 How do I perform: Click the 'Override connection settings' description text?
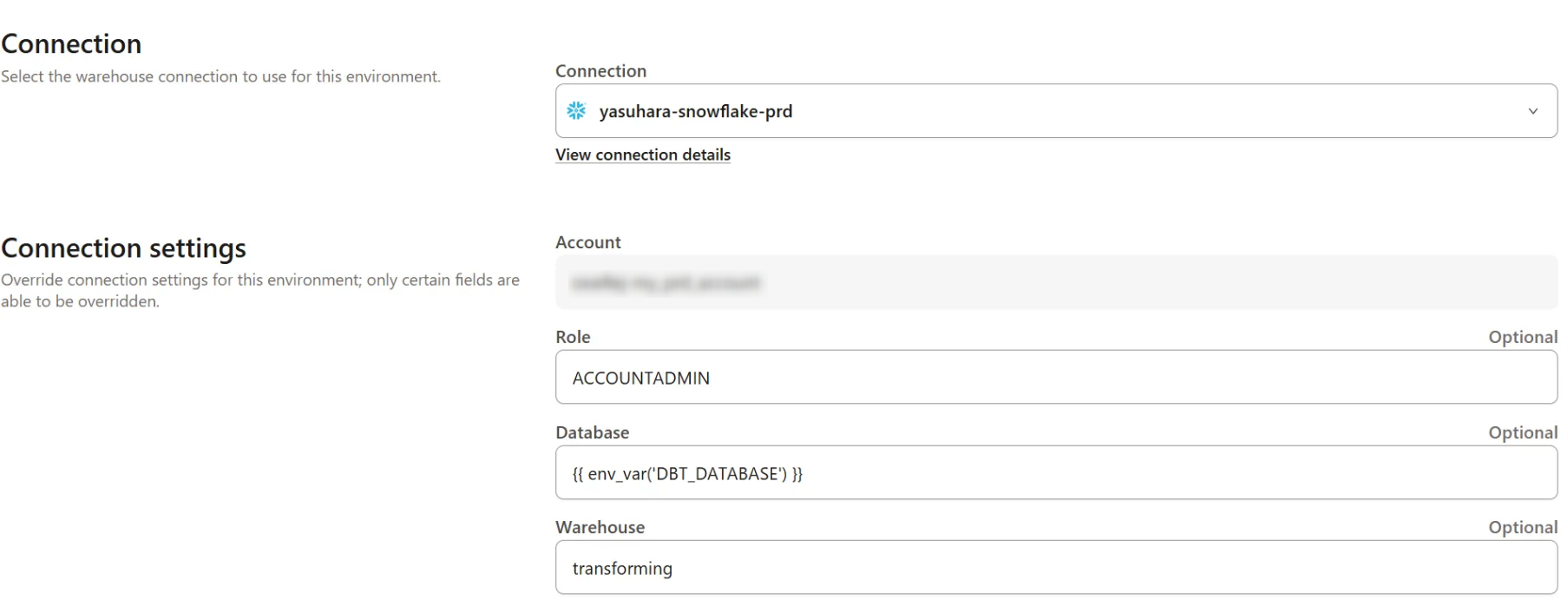(x=260, y=291)
